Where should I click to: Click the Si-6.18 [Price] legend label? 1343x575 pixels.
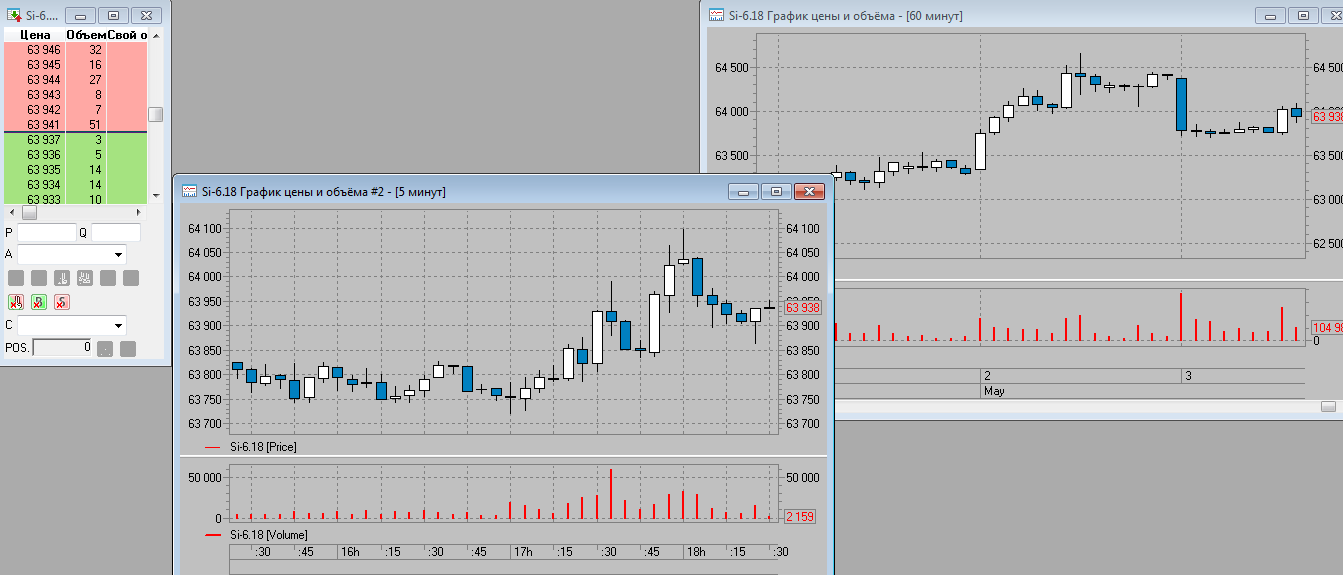click(x=263, y=447)
